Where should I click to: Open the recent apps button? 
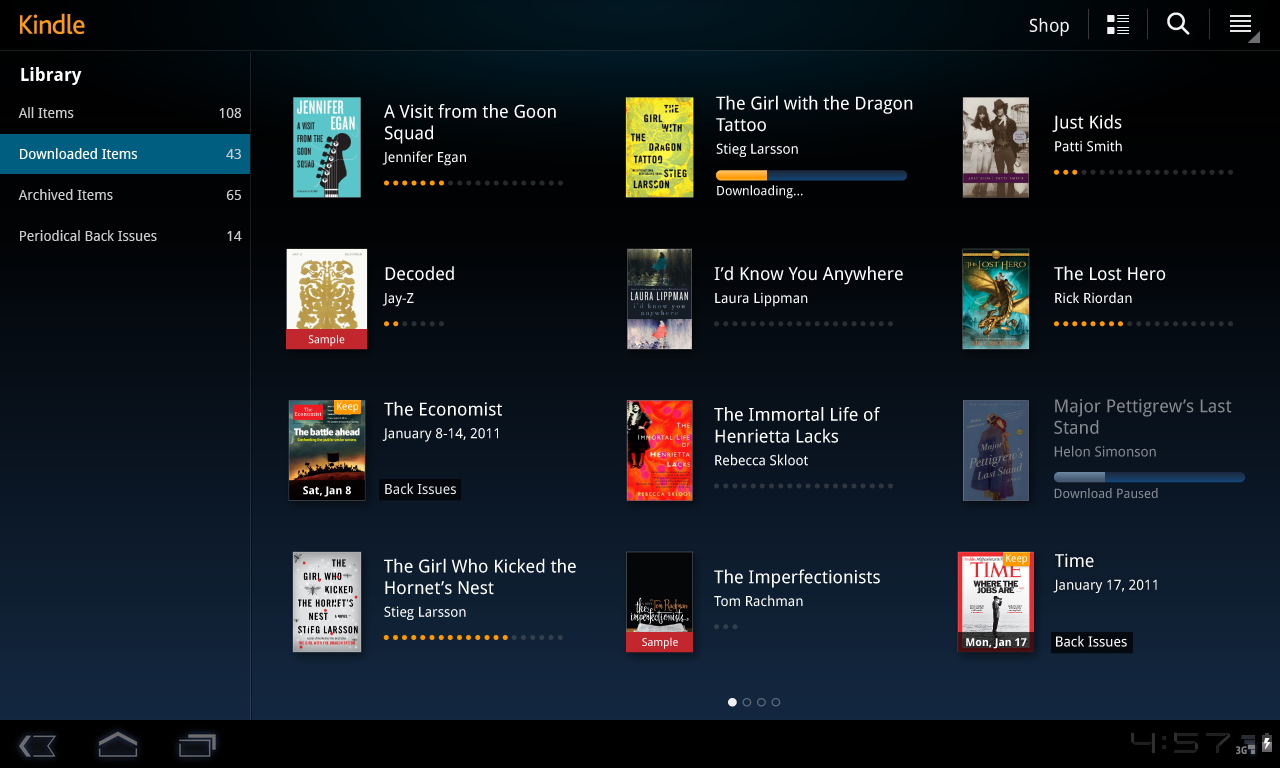[x=197, y=745]
